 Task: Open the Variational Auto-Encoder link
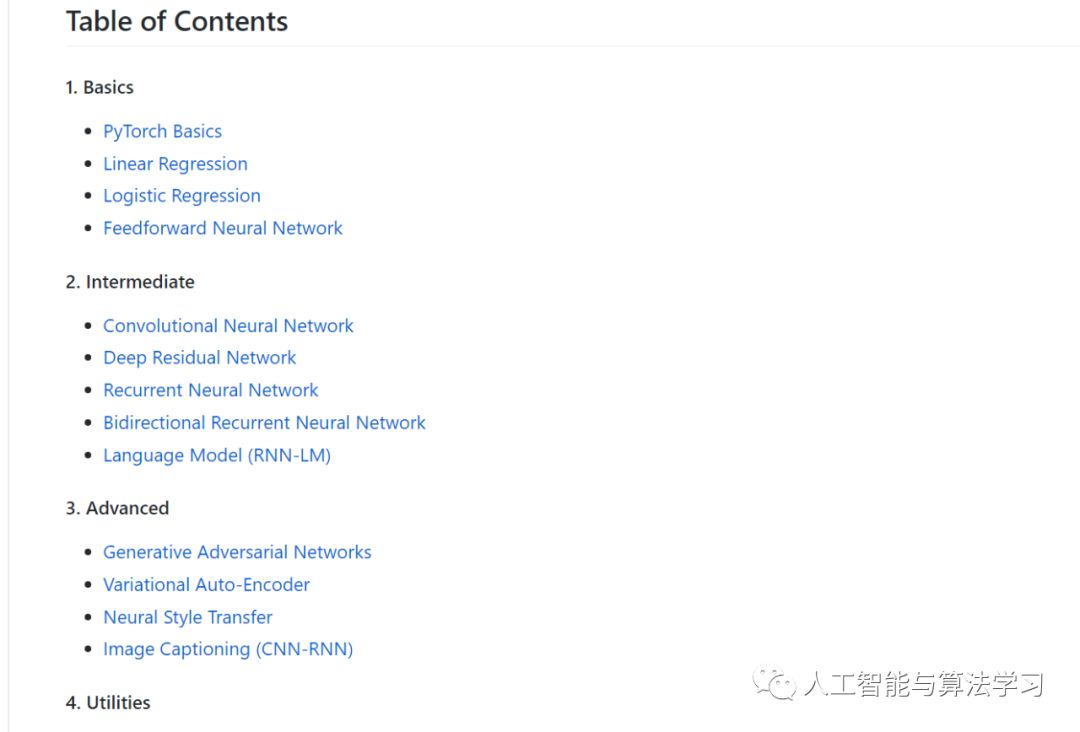(x=206, y=585)
